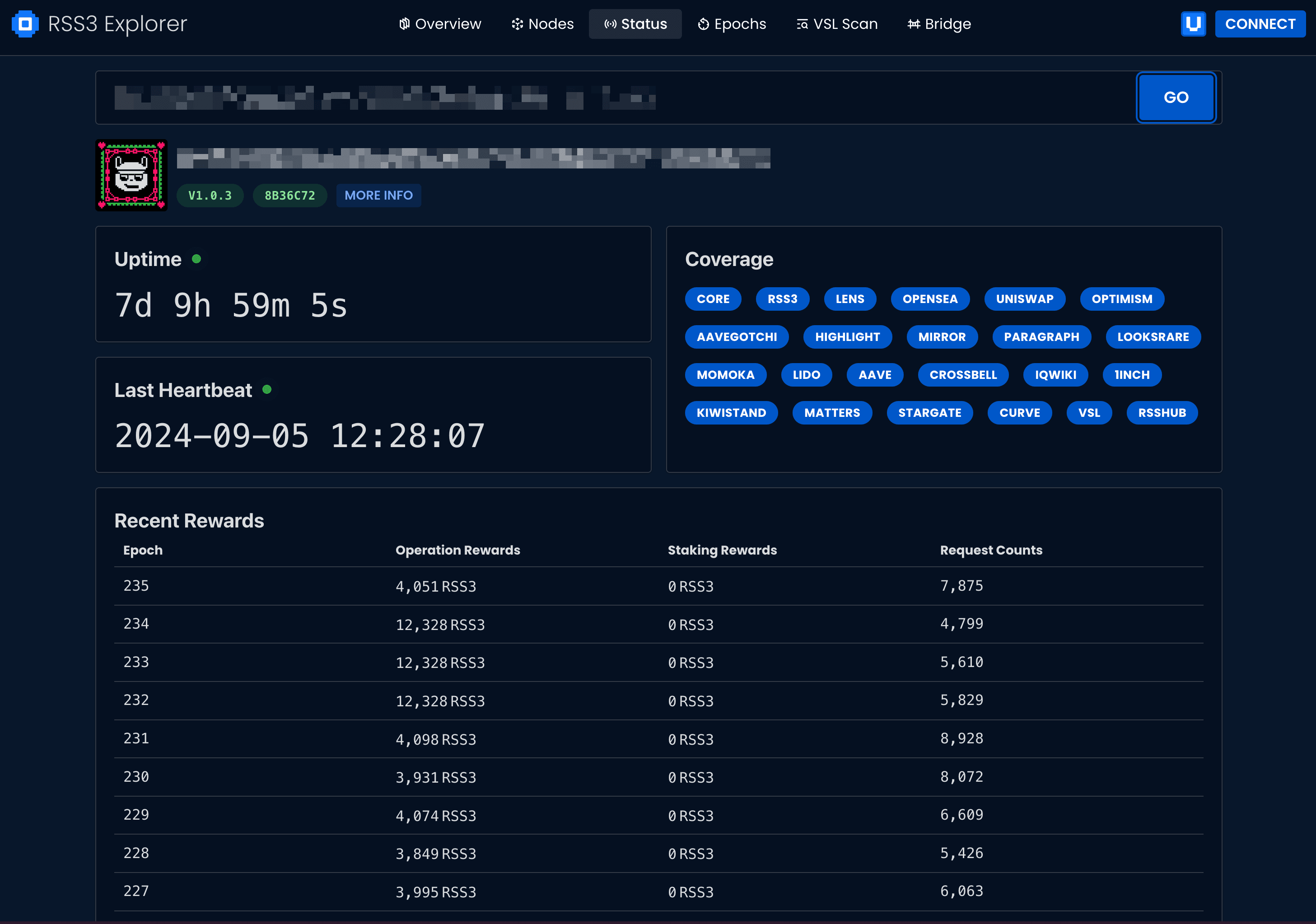Viewport: 1316px width, 924px height.
Task: Select the HIGHLIGHT coverage tag
Action: point(847,337)
